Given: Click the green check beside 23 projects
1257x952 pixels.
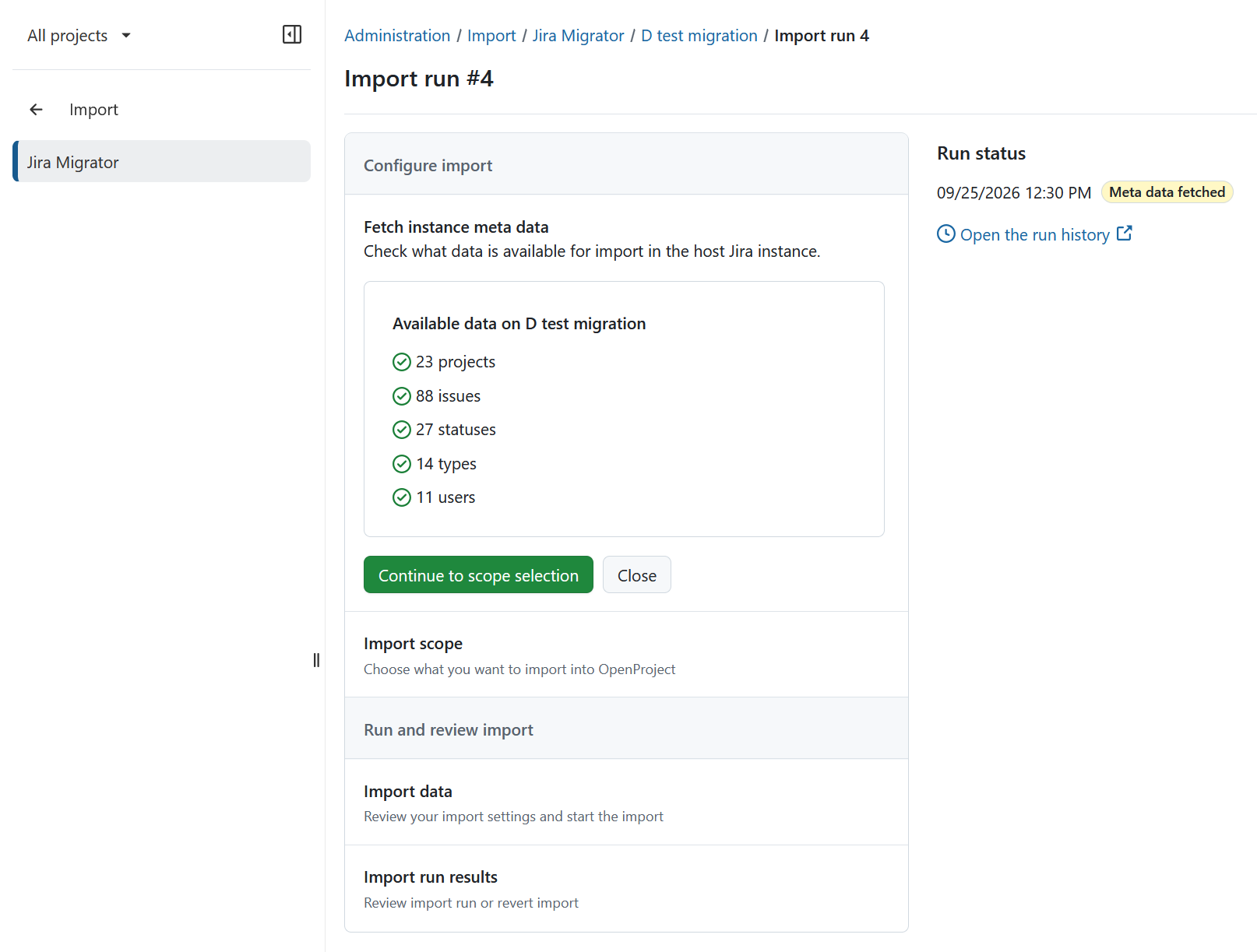Looking at the screenshot, I should (402, 362).
